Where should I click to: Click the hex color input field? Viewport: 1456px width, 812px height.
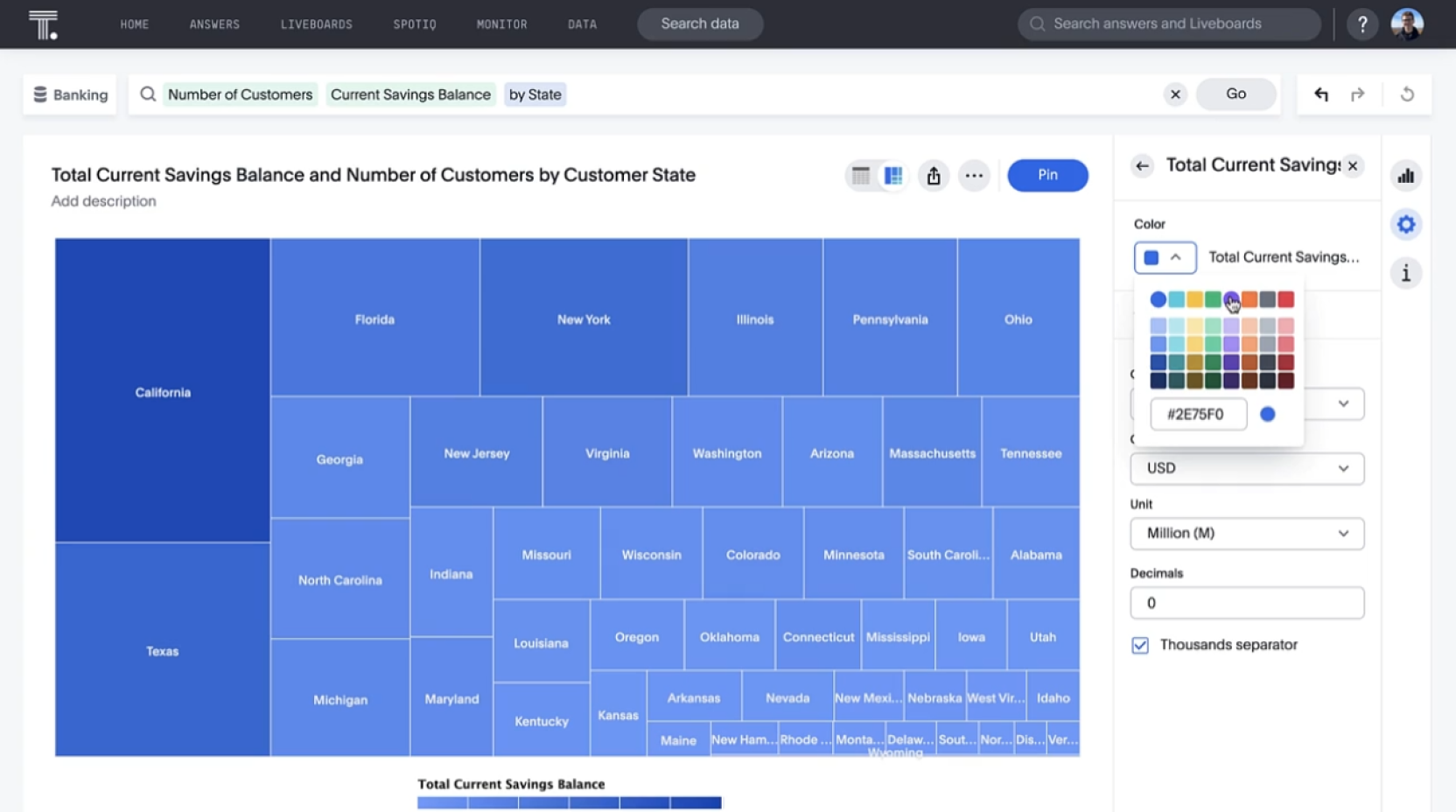(x=1198, y=414)
